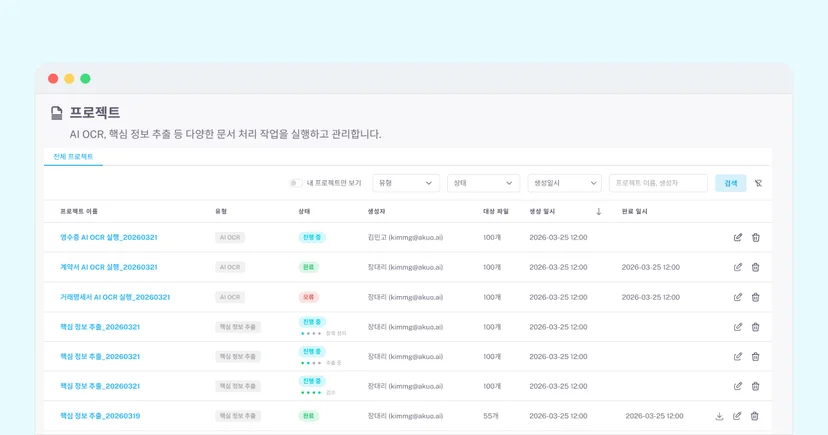Open project 핵심 정보 추출_20260319
The width and height of the screenshot is (828, 435).
point(100,416)
